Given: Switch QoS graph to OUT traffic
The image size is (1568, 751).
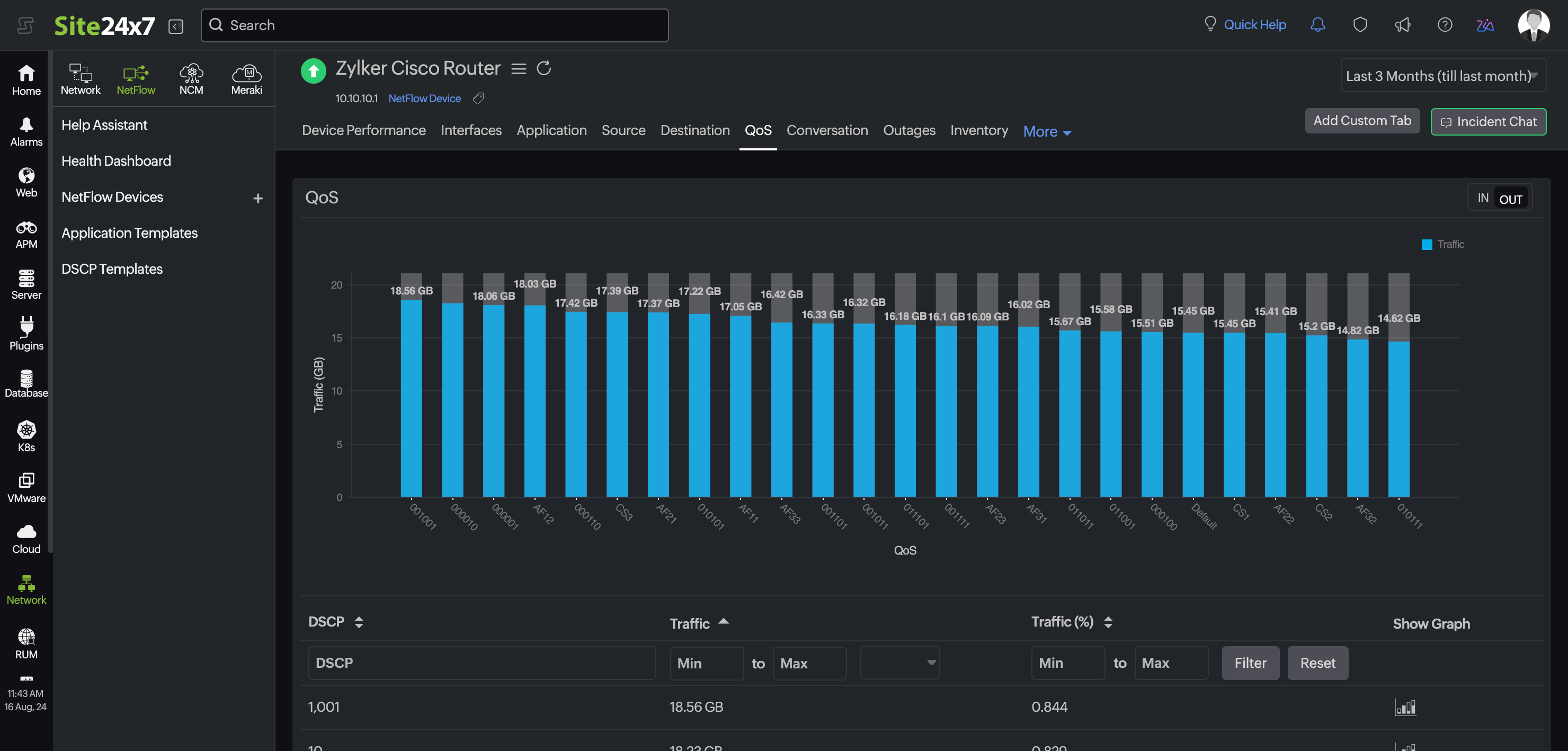Looking at the screenshot, I should pos(1510,199).
